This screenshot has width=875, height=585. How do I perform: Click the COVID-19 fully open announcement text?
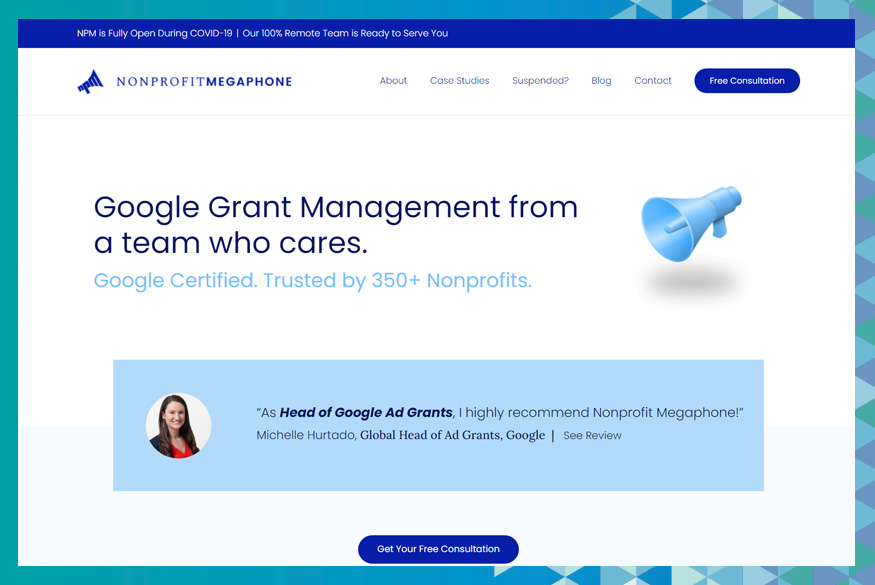click(154, 33)
